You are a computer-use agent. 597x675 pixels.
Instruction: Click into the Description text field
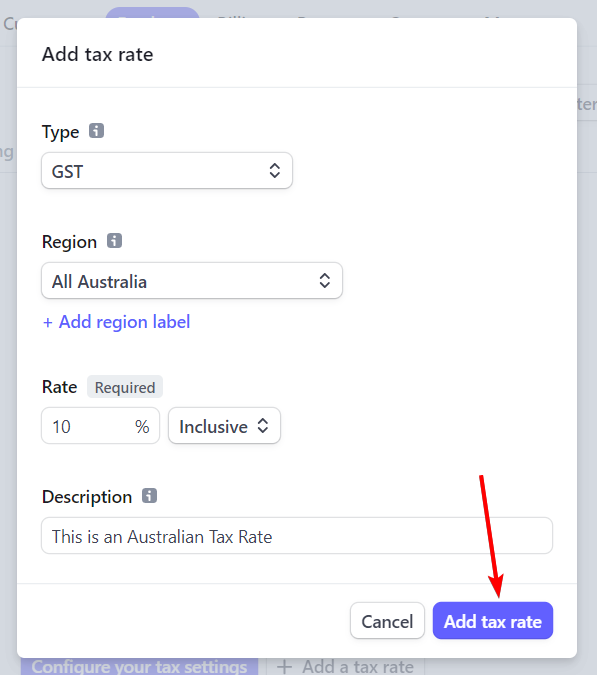coord(297,536)
